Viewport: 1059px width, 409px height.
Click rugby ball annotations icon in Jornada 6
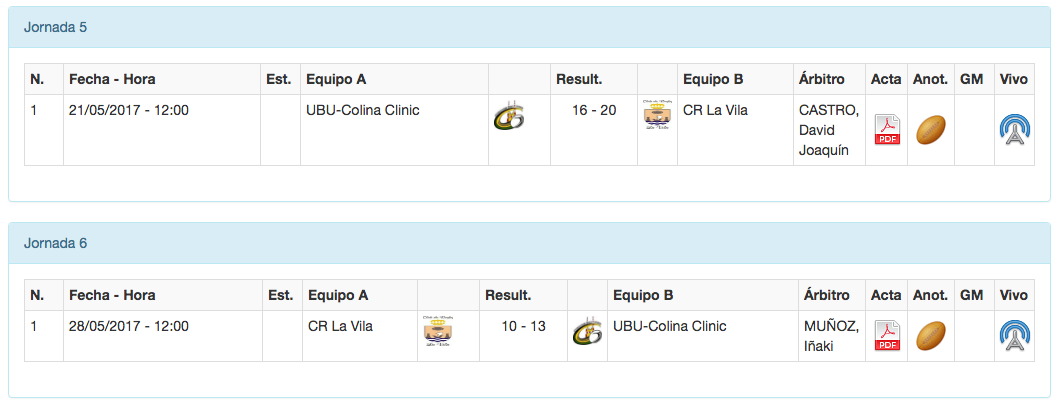click(930, 335)
